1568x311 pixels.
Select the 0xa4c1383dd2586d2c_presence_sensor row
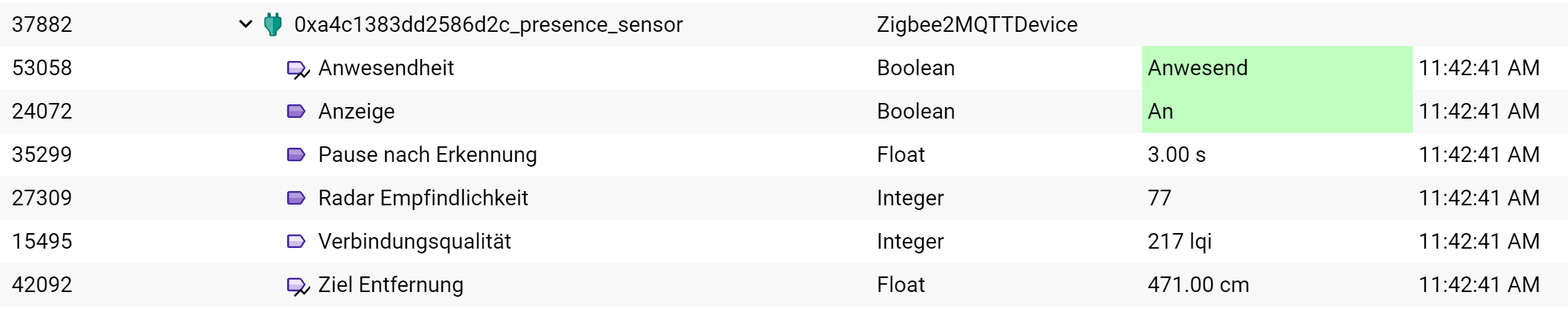click(784, 24)
